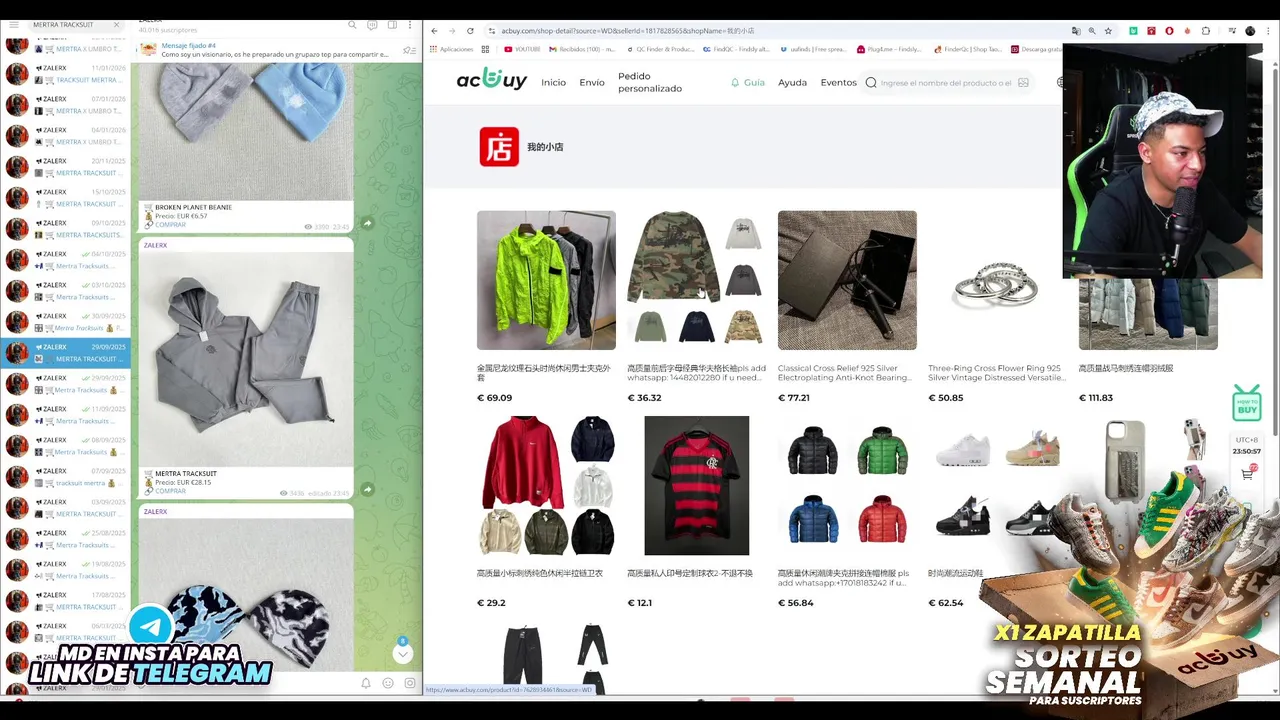Open Classical Cross Relief 925 Silver product
Image resolution: width=1280 pixels, height=720 pixels.
pyautogui.click(x=847, y=280)
